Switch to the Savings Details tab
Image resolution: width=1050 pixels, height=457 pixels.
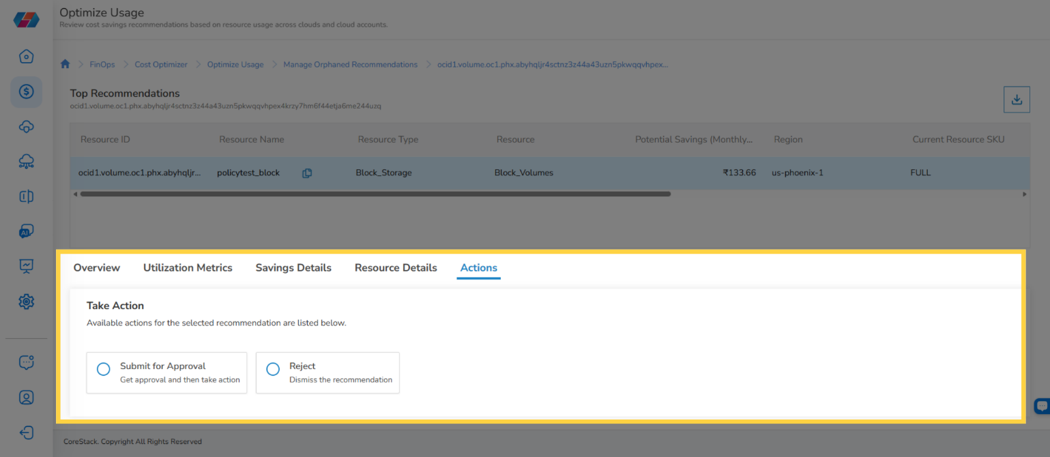pos(293,267)
